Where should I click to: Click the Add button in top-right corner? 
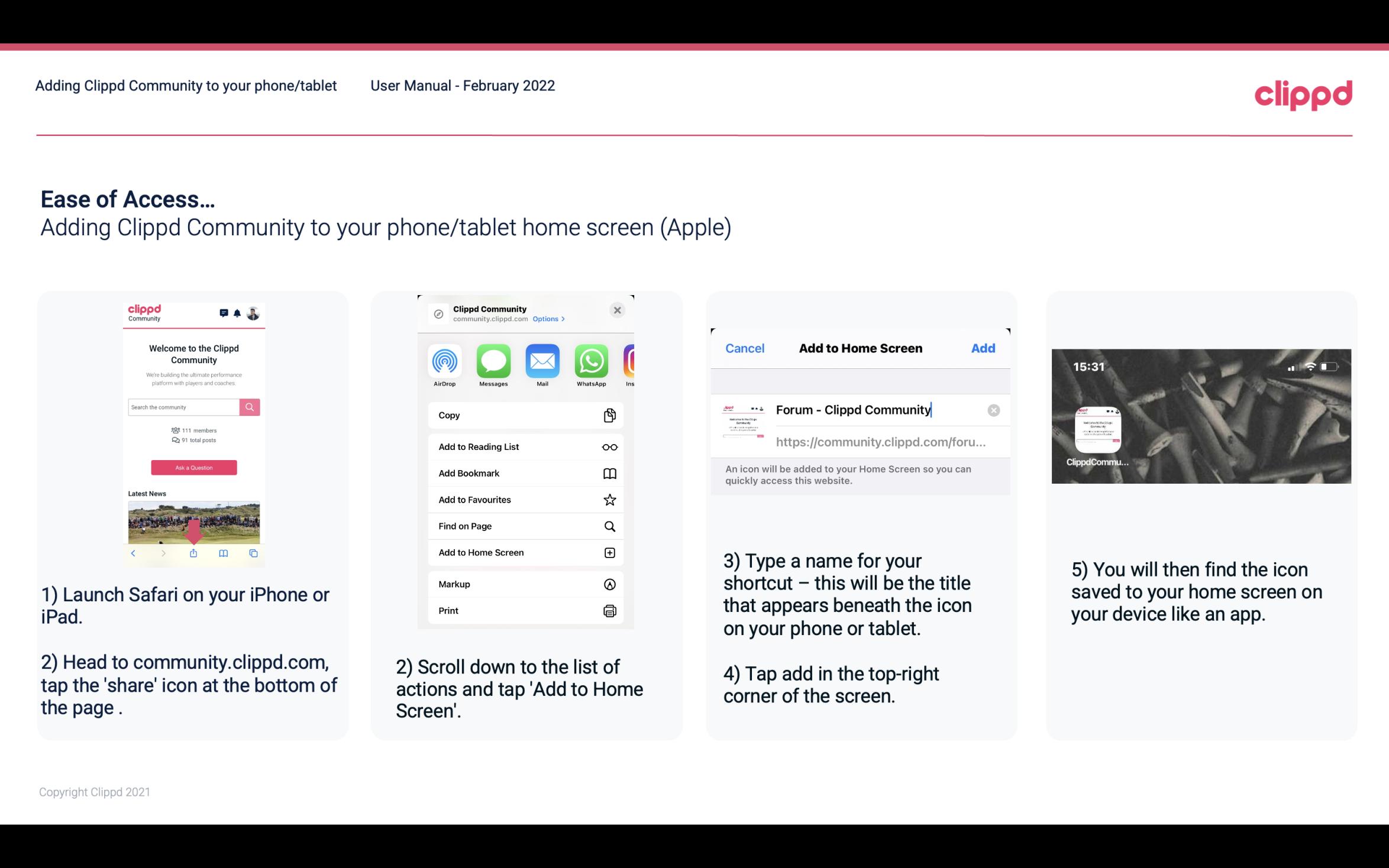[x=983, y=348]
